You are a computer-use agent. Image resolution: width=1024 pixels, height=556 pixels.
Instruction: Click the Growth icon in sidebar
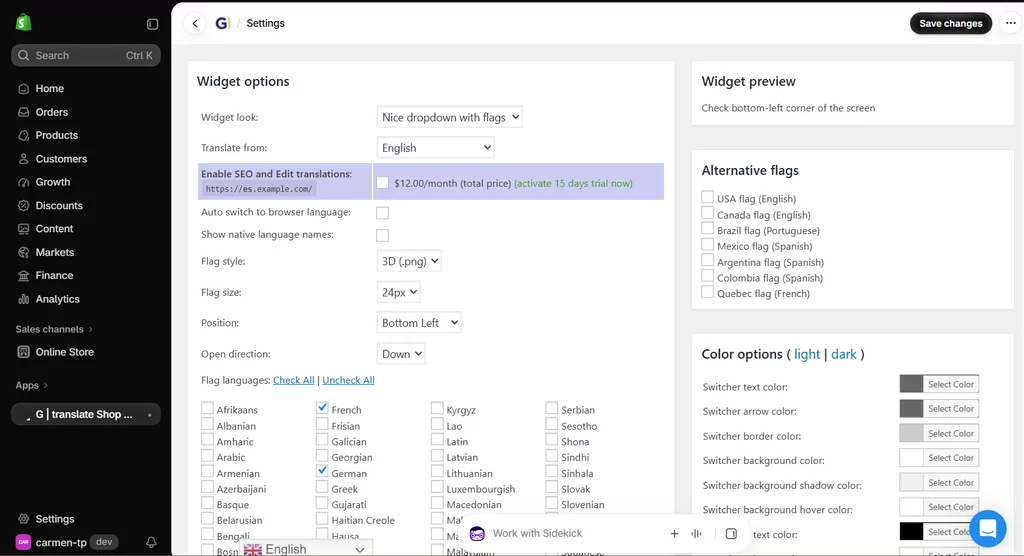24,182
